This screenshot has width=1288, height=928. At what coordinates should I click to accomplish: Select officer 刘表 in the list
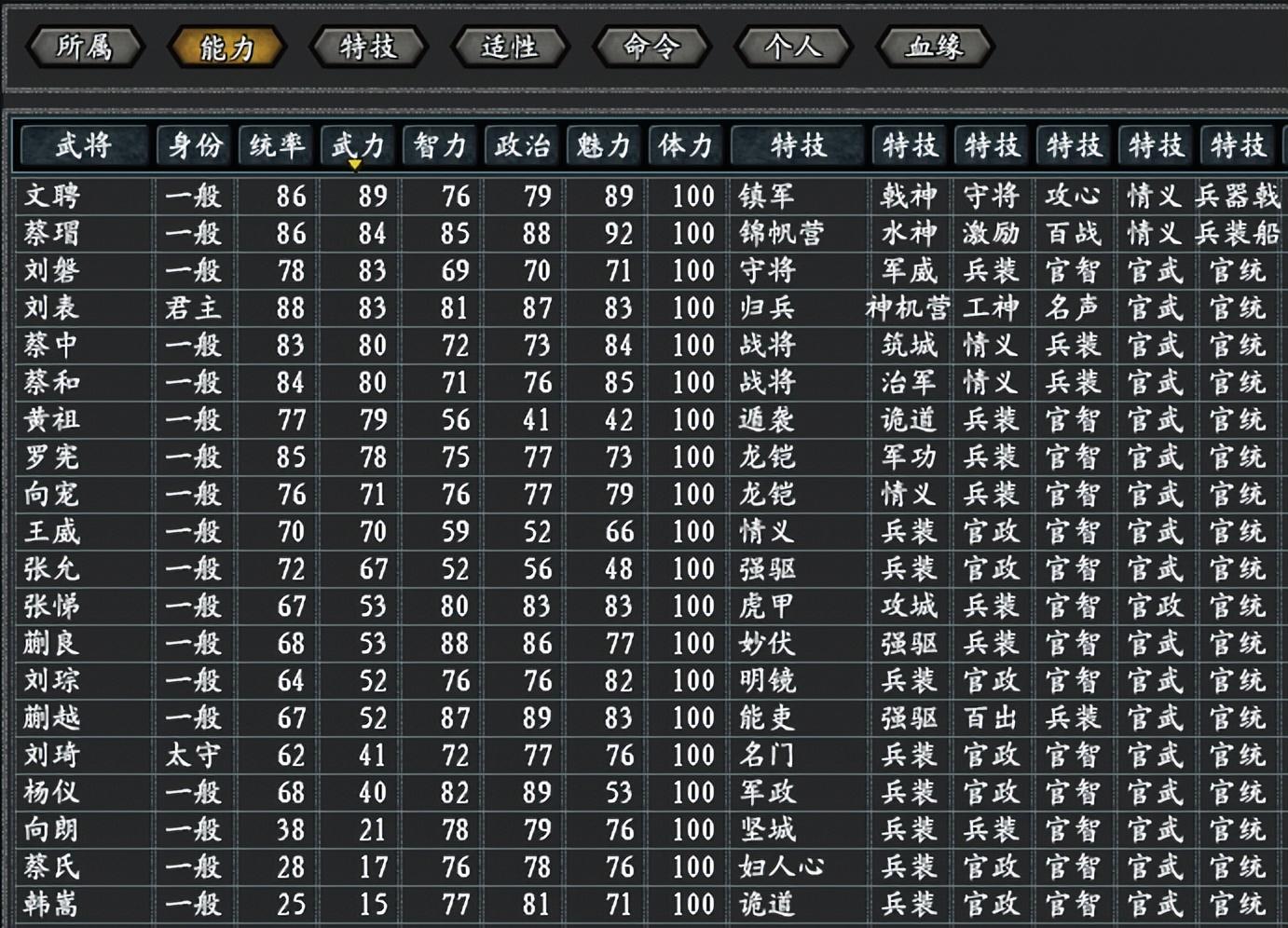(52, 308)
